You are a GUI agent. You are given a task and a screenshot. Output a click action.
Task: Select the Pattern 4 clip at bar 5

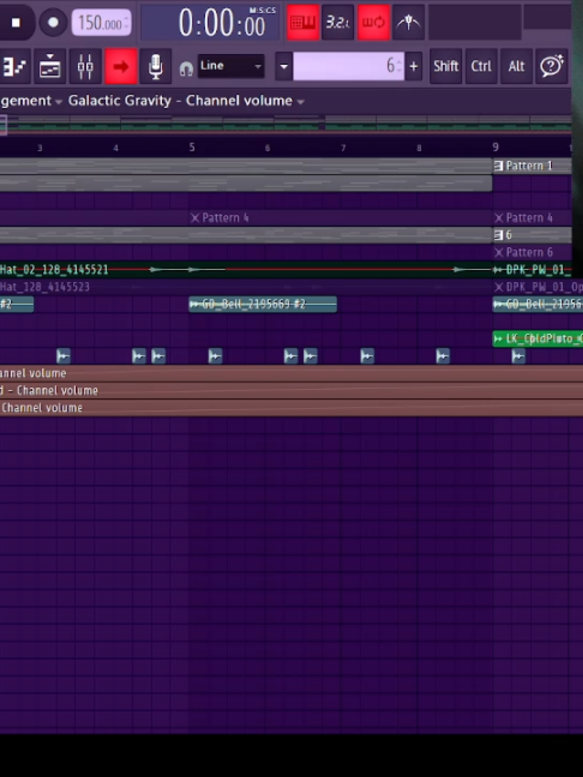[341, 218]
